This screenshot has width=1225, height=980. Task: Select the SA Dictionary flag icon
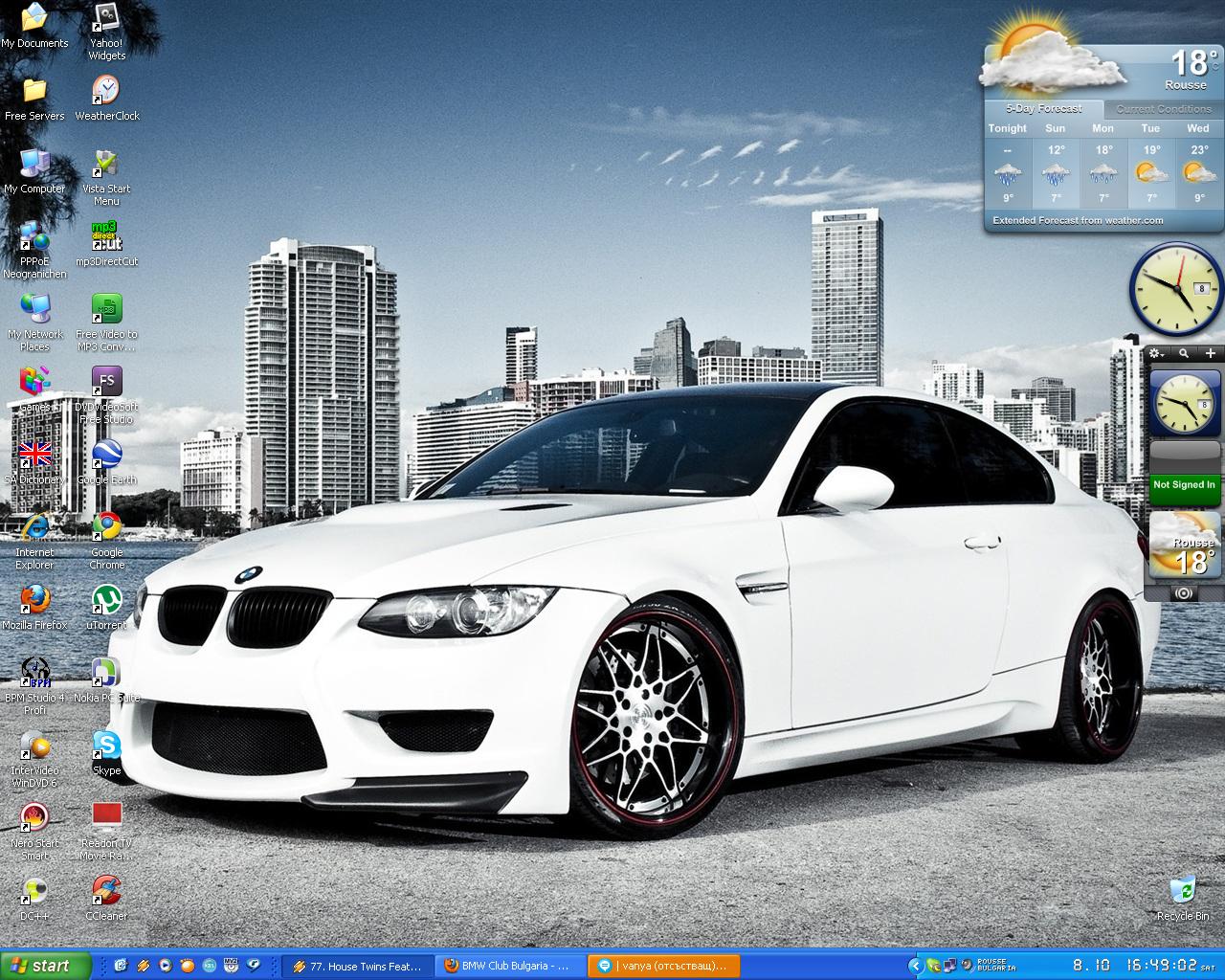[34, 463]
